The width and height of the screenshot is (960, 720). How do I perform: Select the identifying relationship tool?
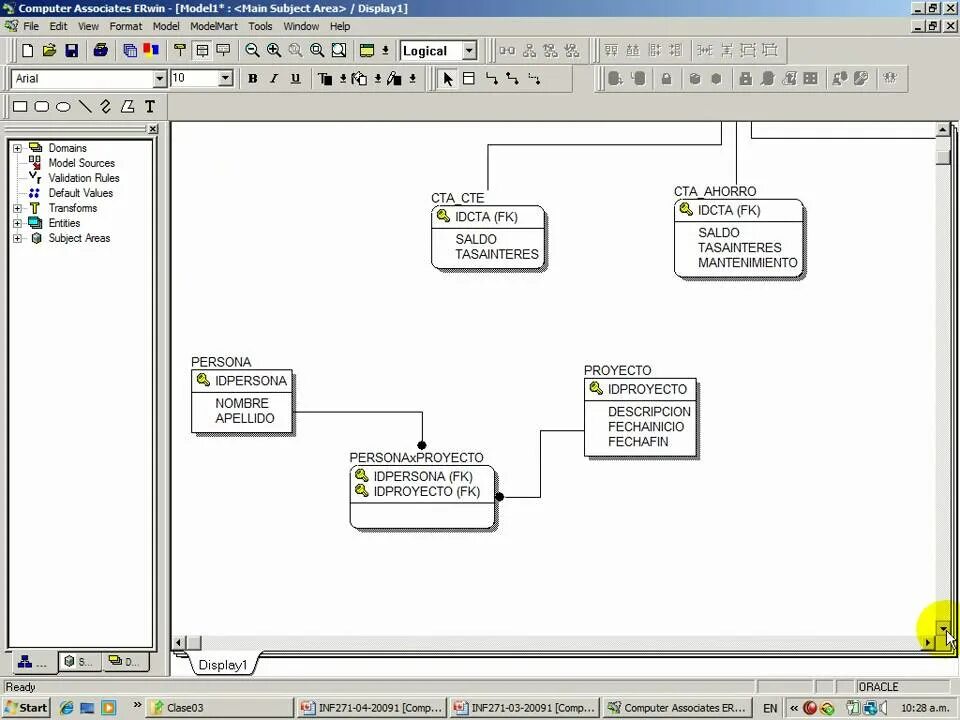coord(490,78)
